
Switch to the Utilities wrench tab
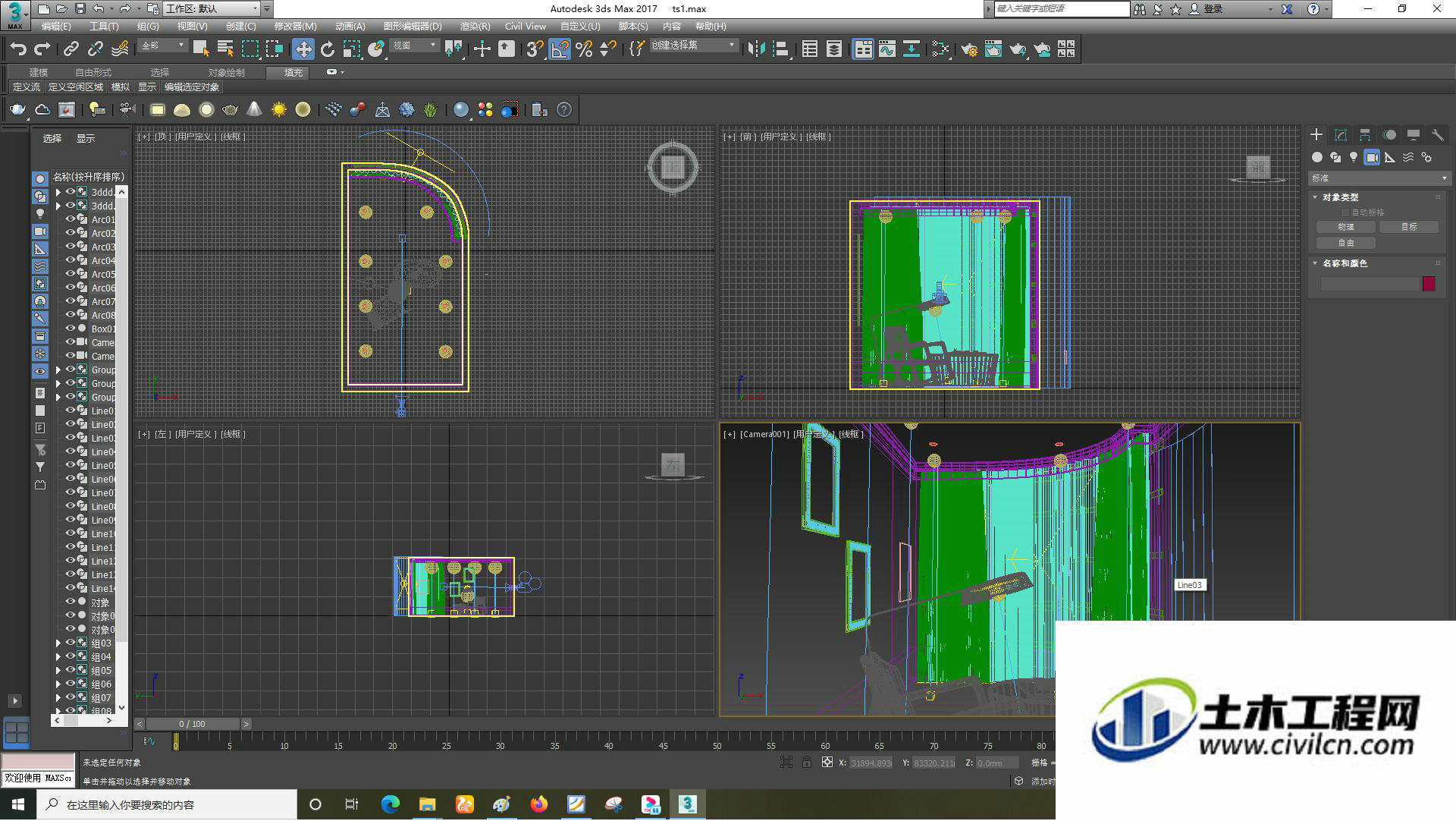click(1437, 135)
